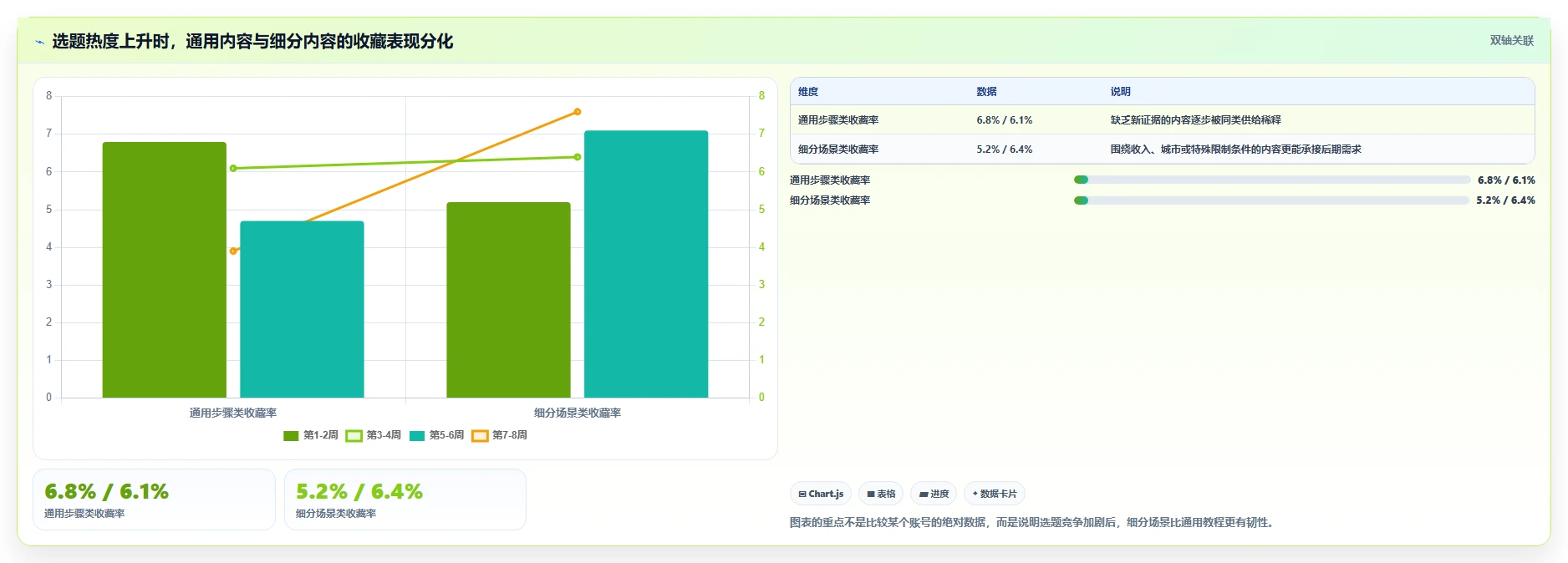The width and height of the screenshot is (1568, 563).
Task: Click the 双轴关联 label in the header
Action: (1511, 41)
